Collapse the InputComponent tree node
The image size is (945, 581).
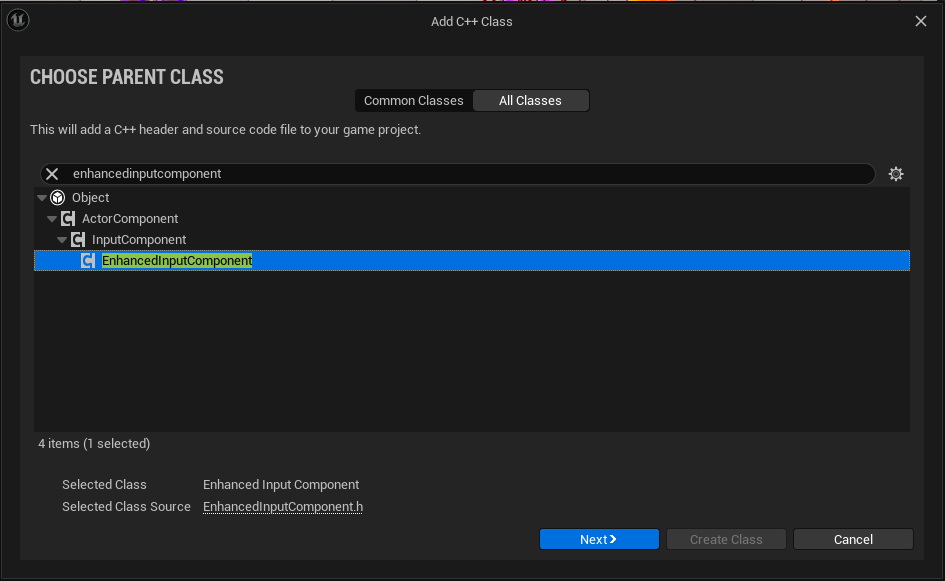coord(61,240)
